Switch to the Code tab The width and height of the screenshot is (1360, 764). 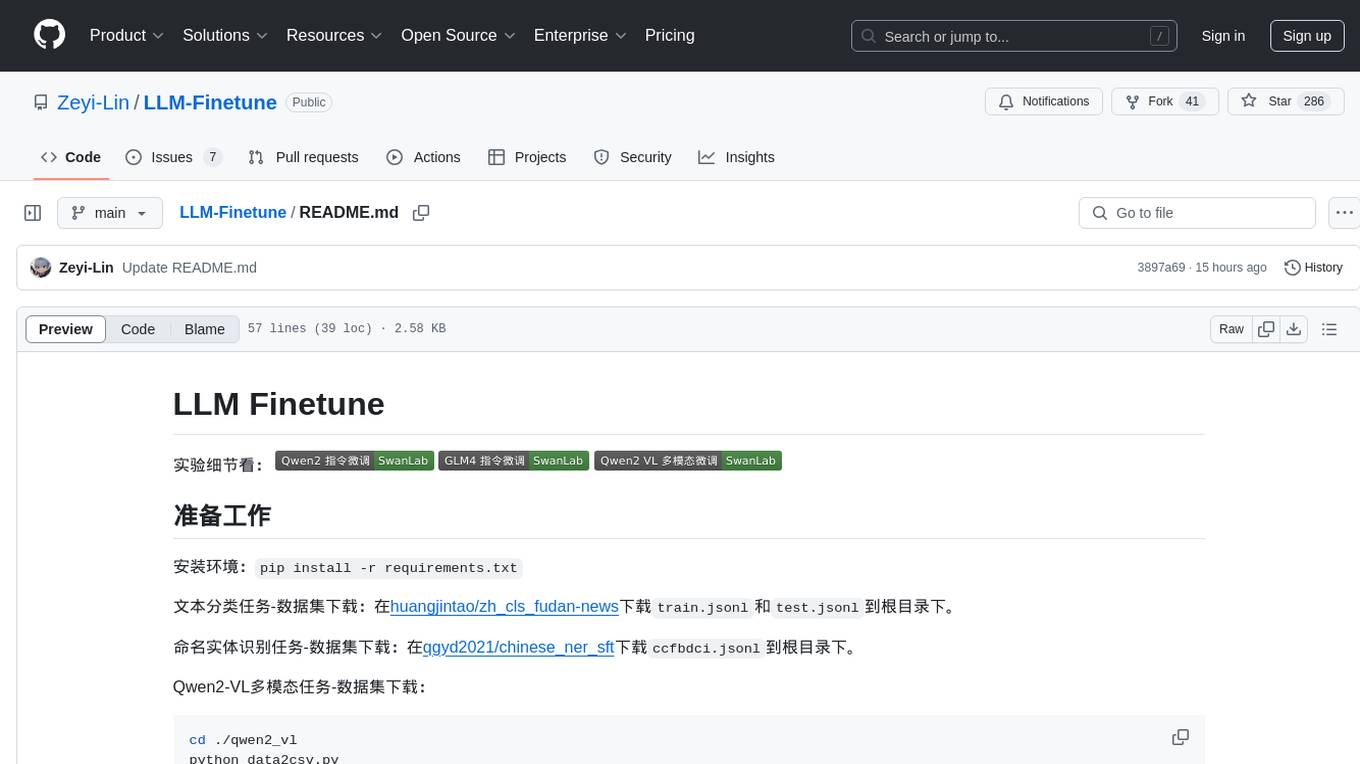point(71,157)
